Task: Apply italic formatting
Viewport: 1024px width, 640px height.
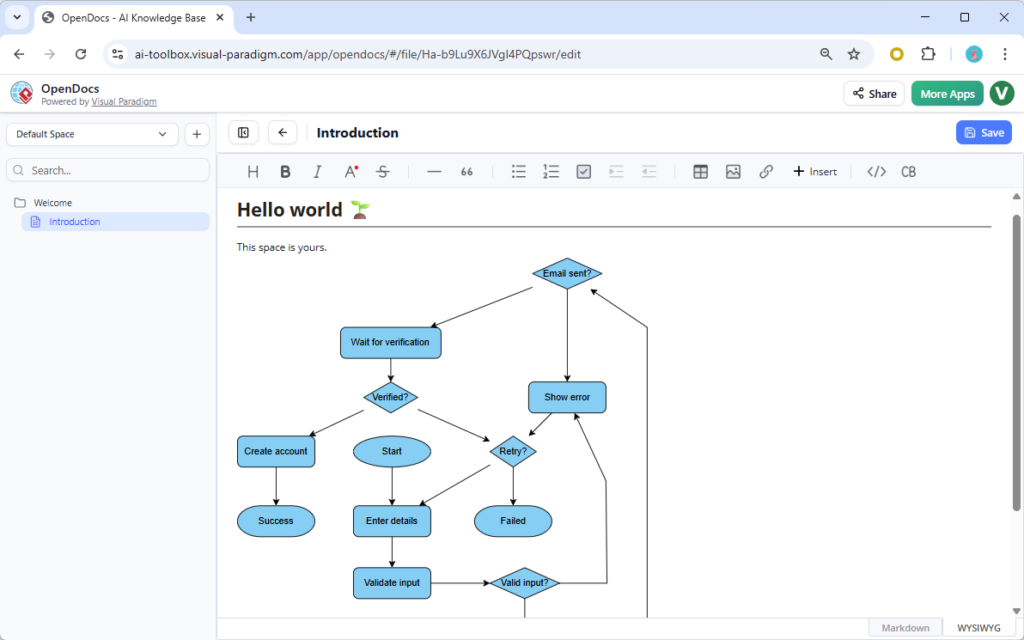Action: point(317,171)
